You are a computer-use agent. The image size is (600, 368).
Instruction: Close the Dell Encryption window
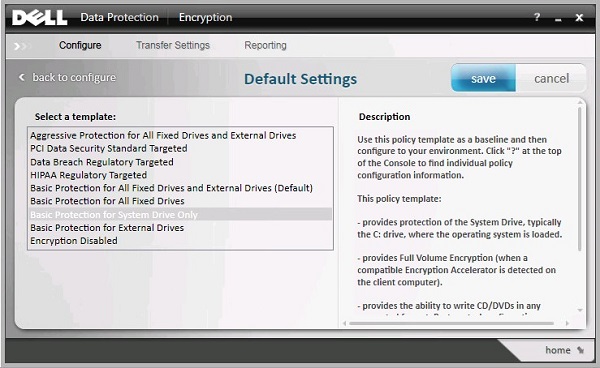(579, 18)
